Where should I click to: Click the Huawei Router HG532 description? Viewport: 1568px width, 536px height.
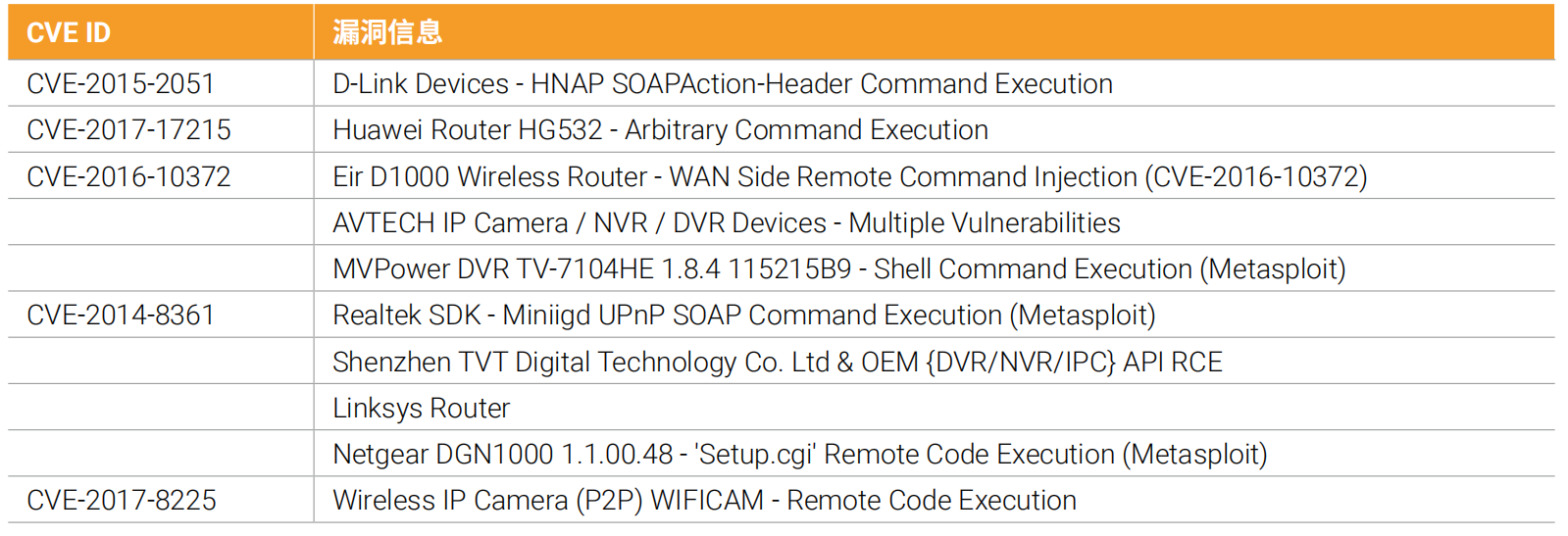[x=660, y=130]
